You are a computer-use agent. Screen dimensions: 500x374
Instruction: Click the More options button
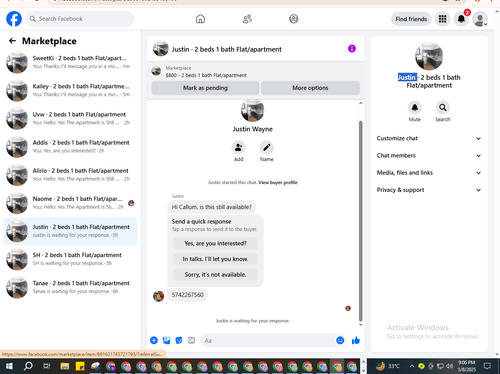[x=310, y=88]
